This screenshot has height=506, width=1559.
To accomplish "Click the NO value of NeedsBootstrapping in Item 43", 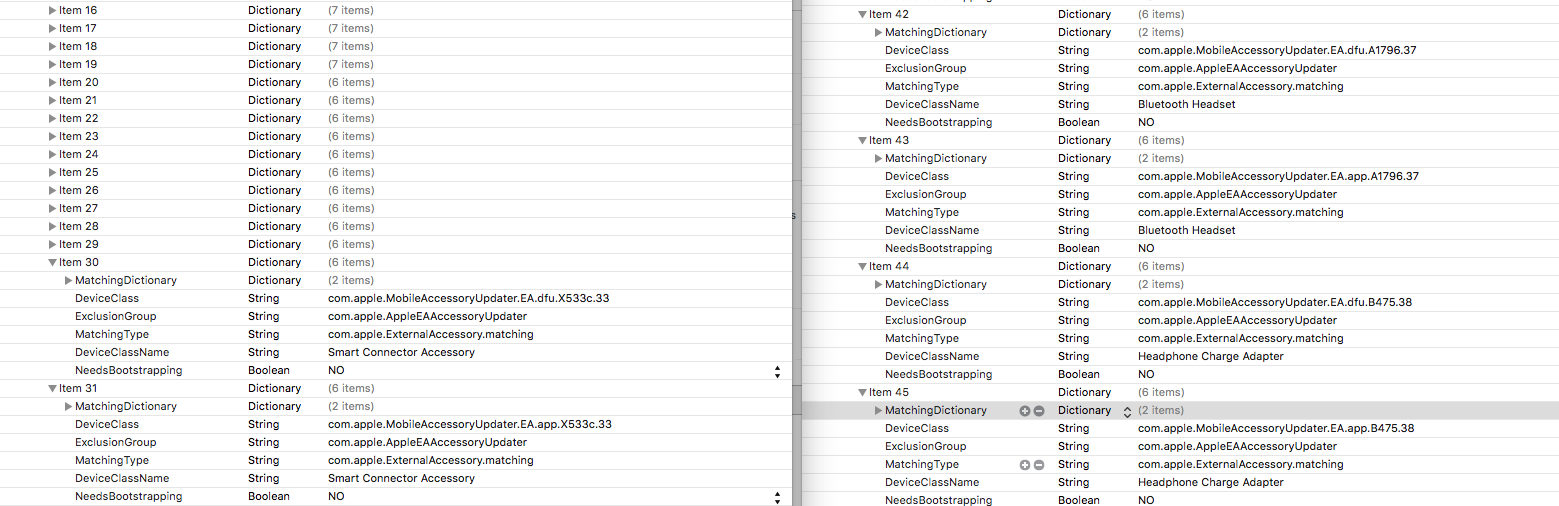I will point(1146,249).
